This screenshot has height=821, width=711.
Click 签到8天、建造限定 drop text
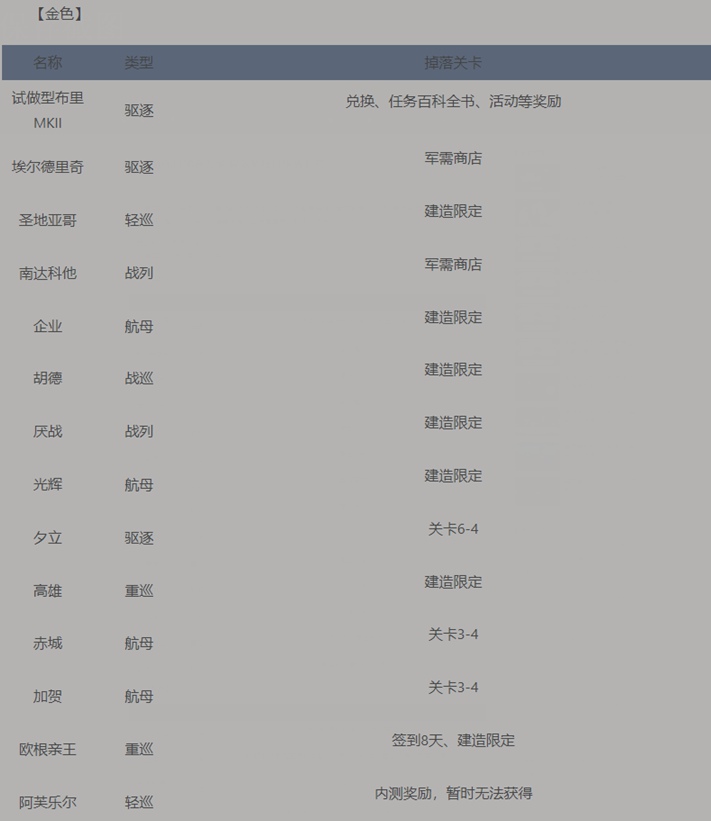(x=453, y=740)
